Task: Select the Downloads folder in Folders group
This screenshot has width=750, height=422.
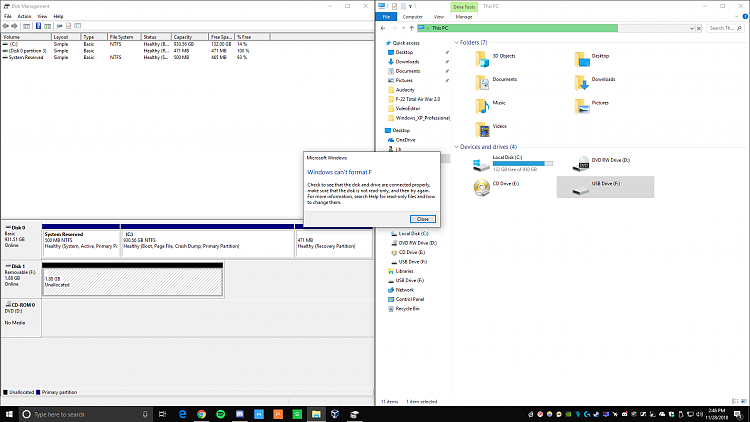Action: click(x=595, y=82)
